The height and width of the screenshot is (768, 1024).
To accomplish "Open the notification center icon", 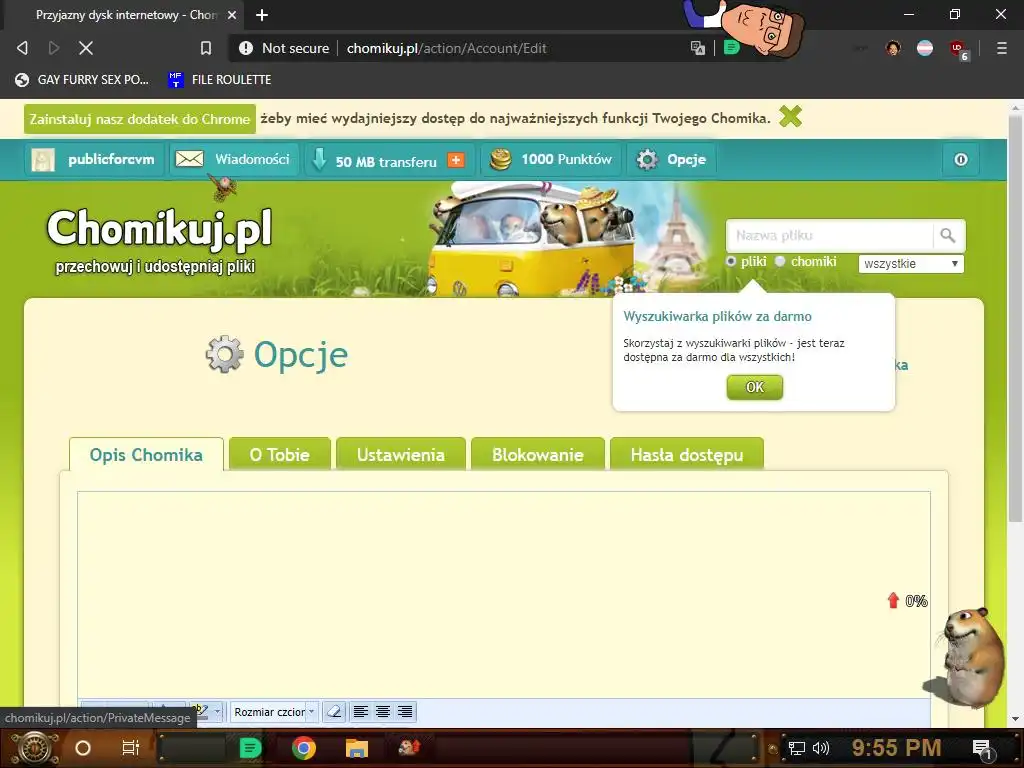I will [982, 749].
